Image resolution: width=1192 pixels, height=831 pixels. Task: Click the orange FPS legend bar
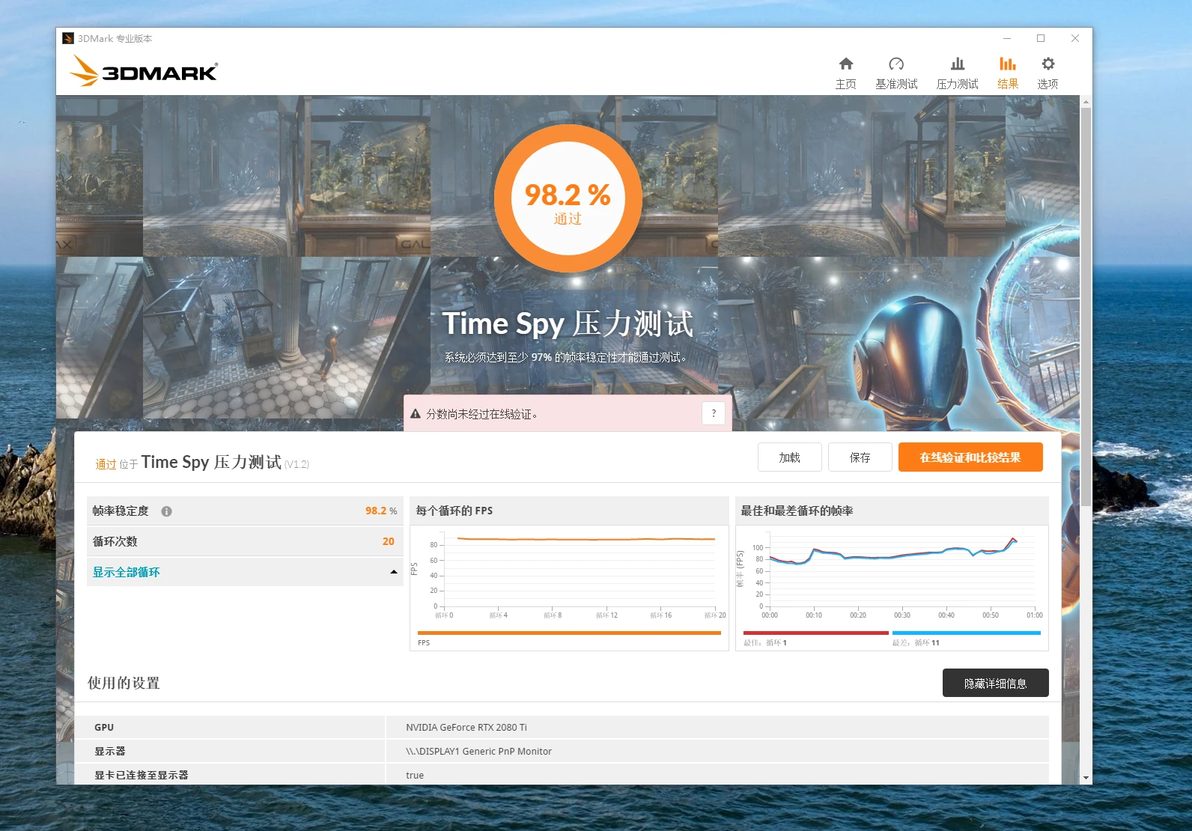569,633
